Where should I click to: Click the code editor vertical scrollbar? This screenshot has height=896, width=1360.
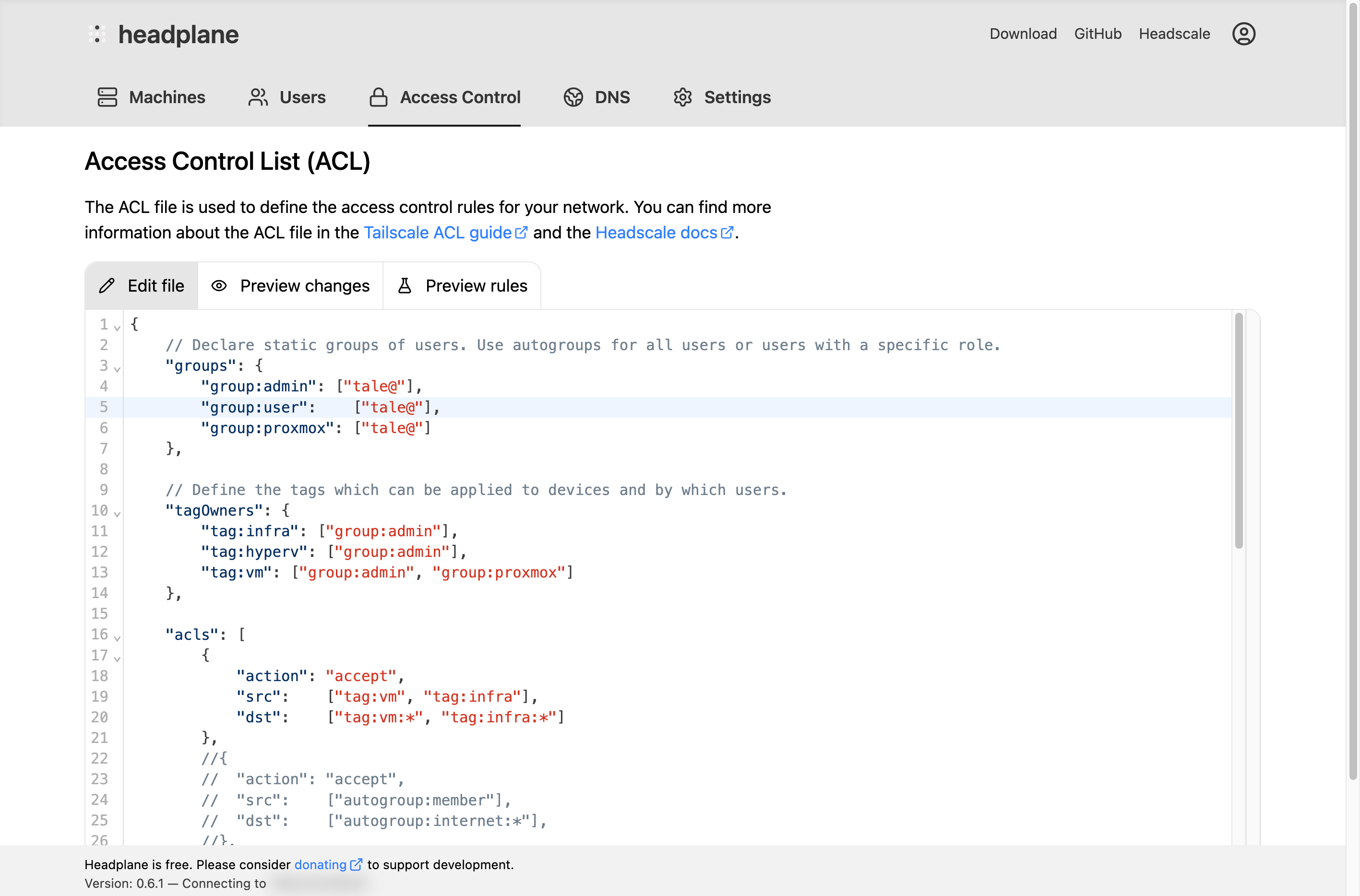tap(1239, 430)
